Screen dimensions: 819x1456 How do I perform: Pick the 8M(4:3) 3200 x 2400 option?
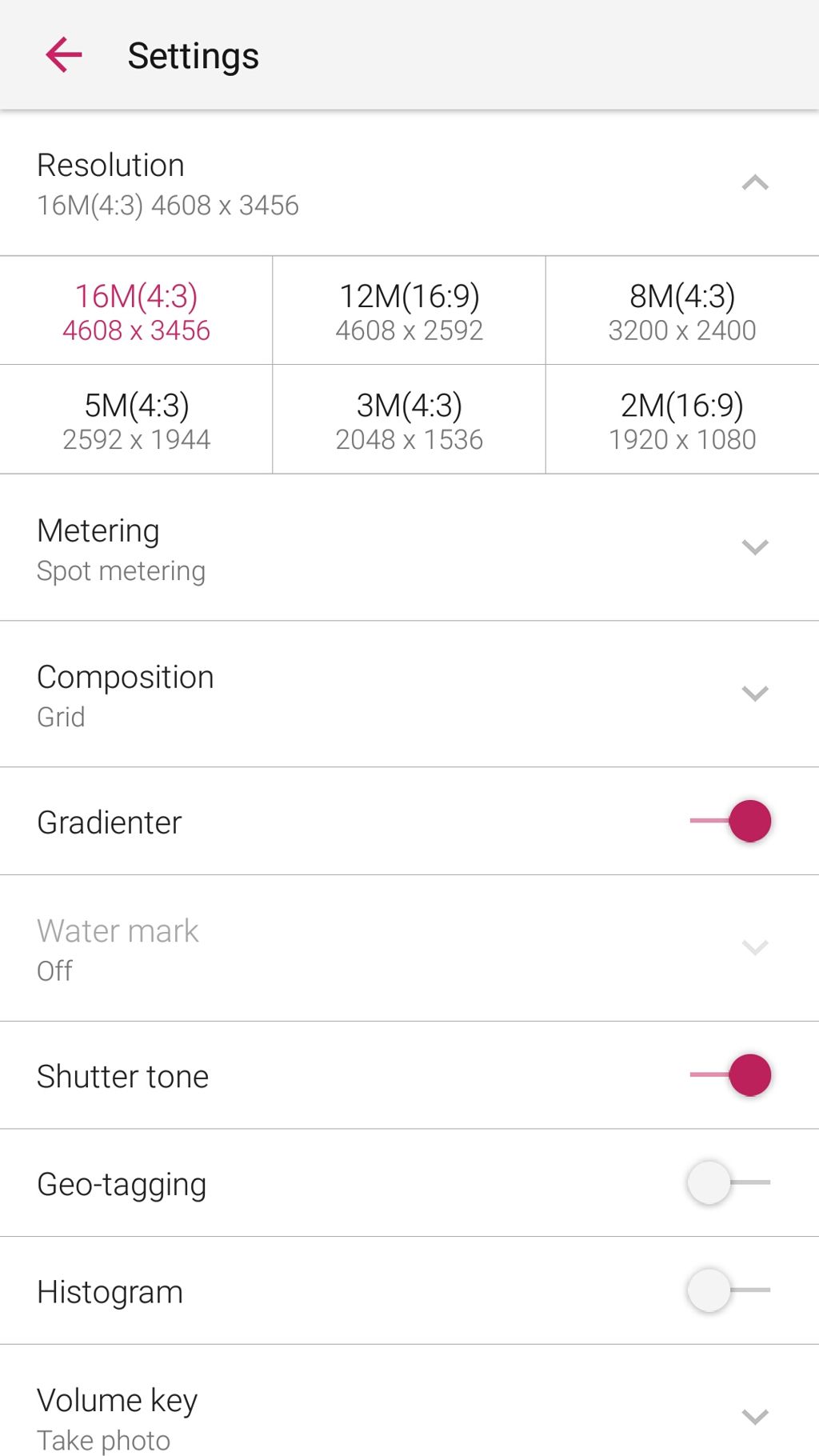click(x=681, y=311)
